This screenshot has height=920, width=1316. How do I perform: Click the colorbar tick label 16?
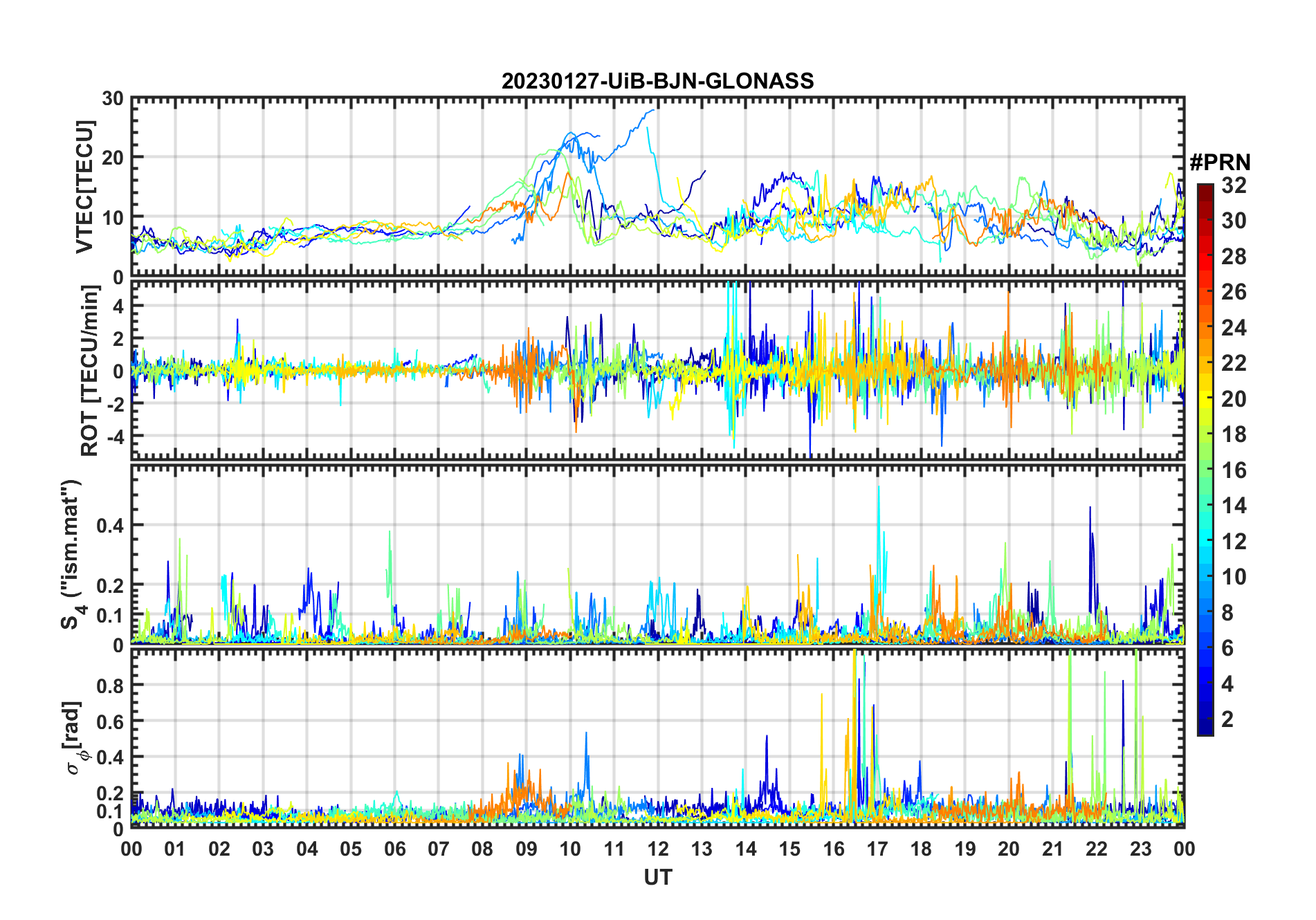(1234, 470)
